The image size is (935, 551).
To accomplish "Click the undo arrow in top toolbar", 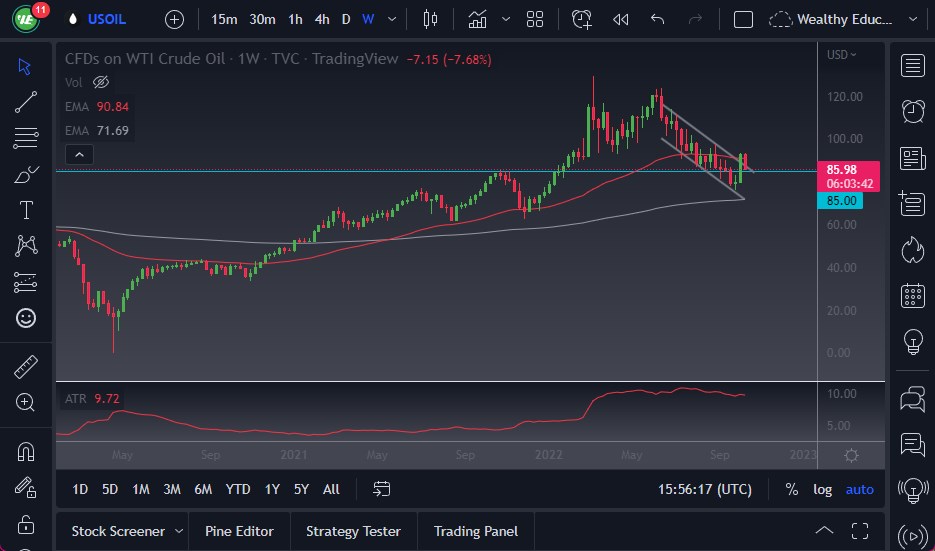I will coord(657,19).
